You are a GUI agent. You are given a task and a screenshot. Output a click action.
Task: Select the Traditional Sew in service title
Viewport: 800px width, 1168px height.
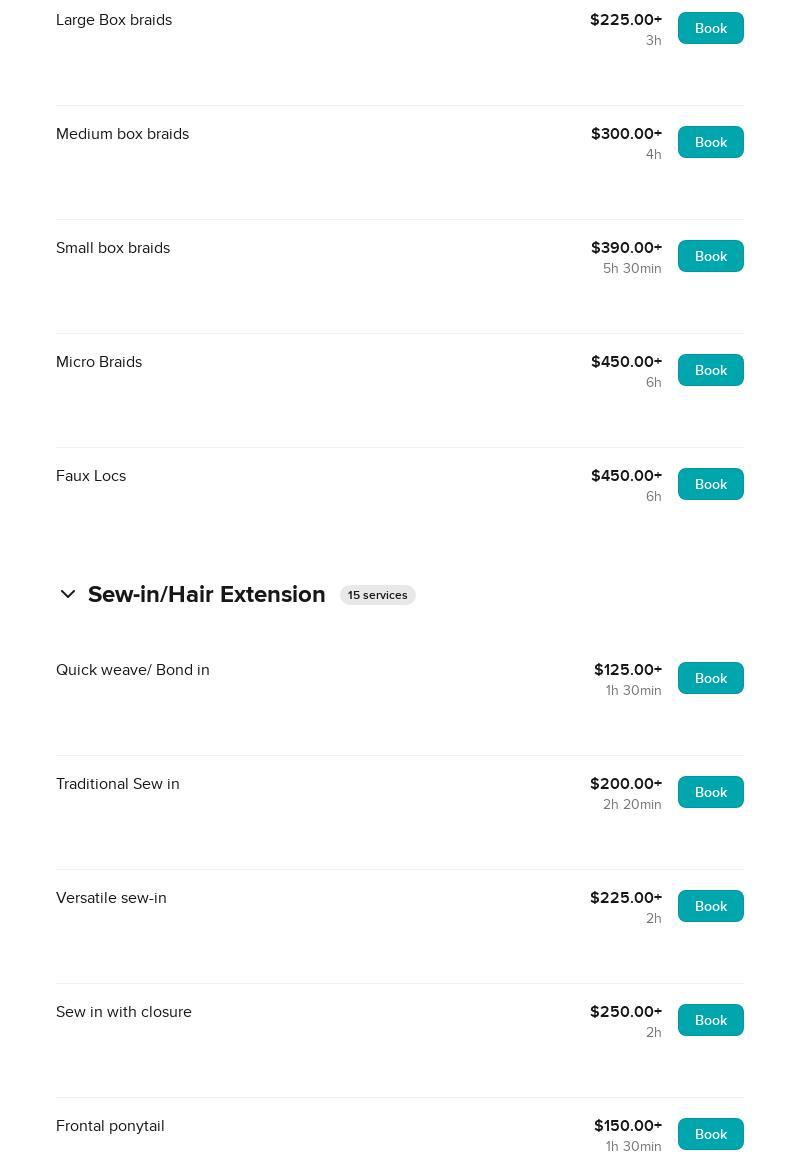(x=118, y=784)
